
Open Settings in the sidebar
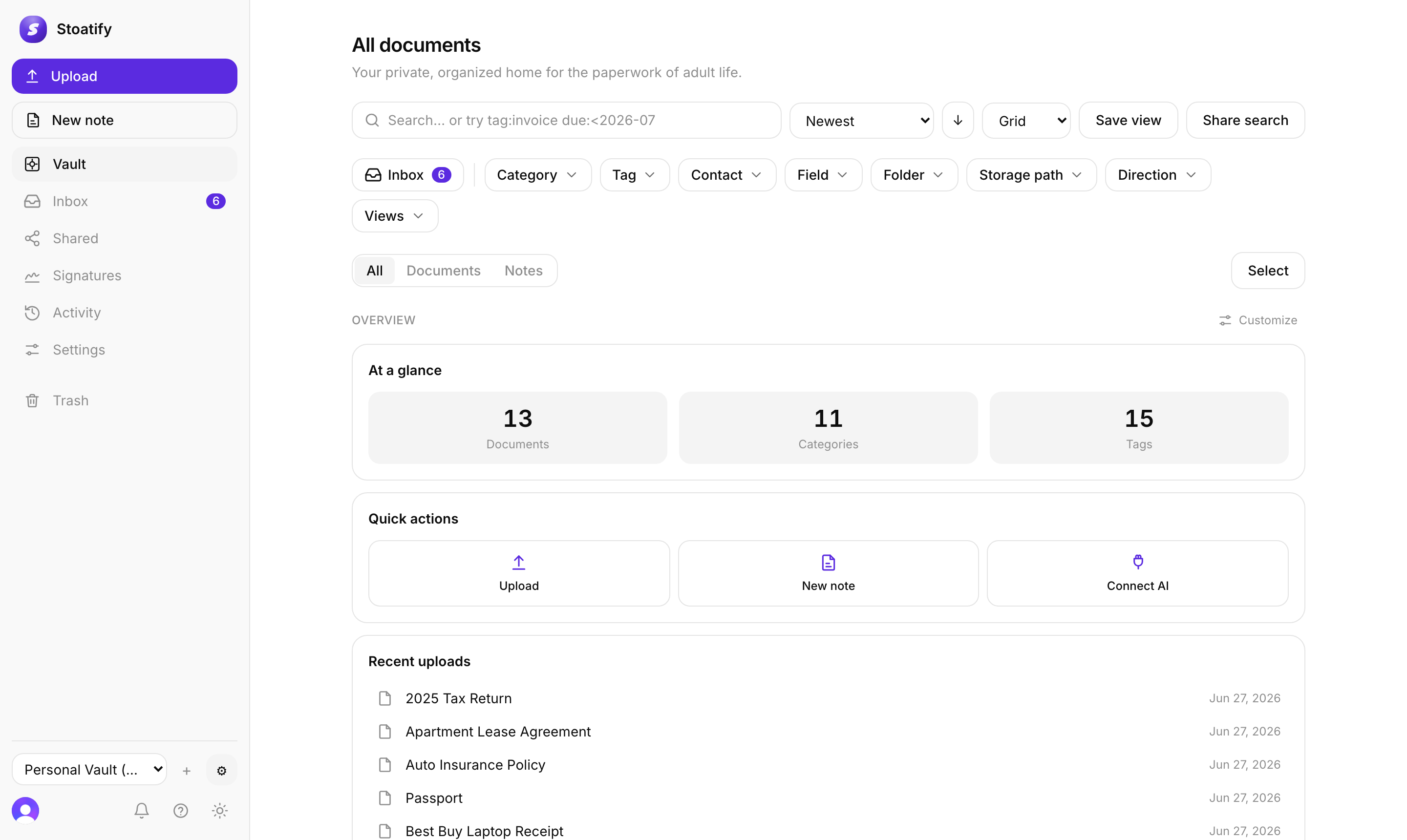click(125, 350)
